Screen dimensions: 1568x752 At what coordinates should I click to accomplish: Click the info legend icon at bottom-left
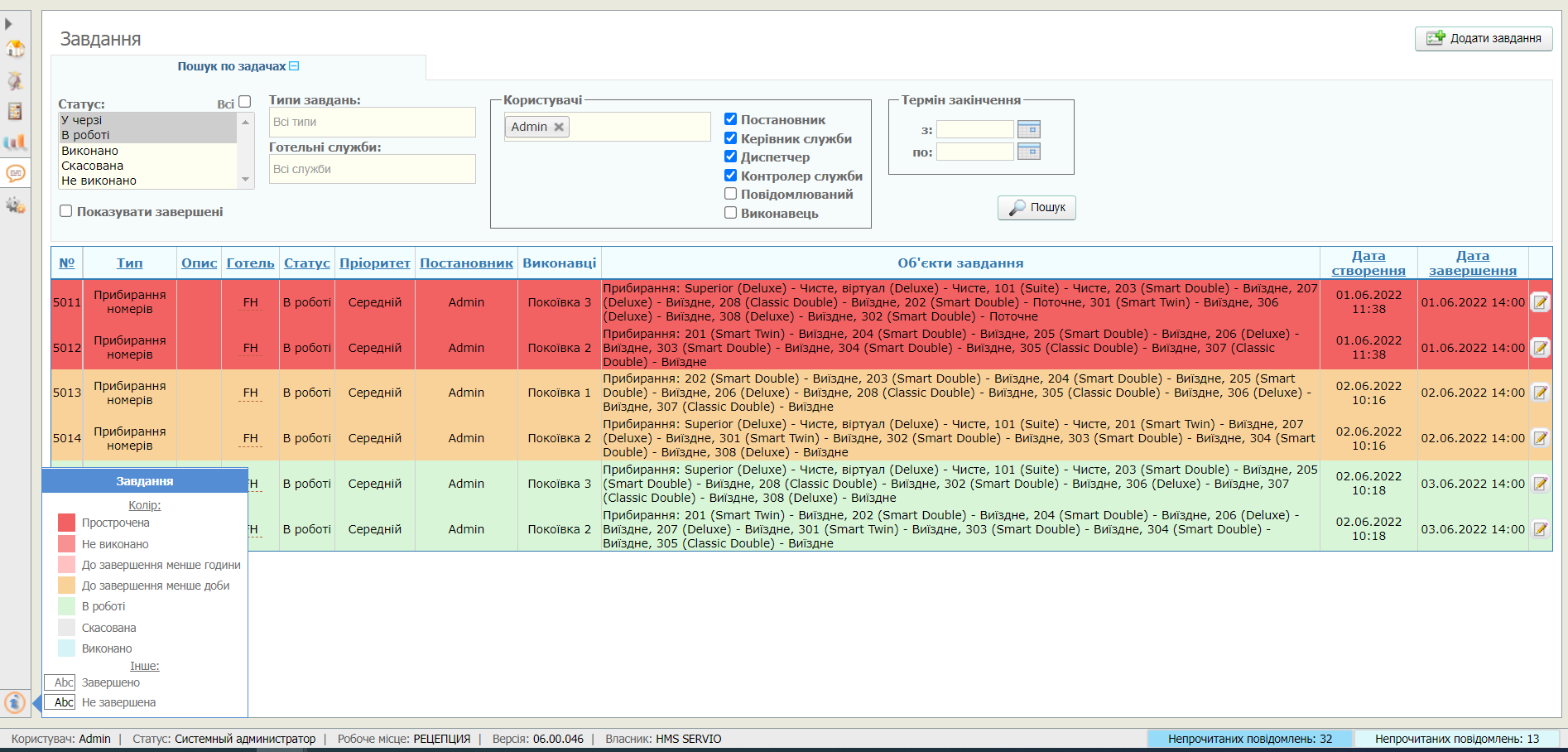coord(15,702)
